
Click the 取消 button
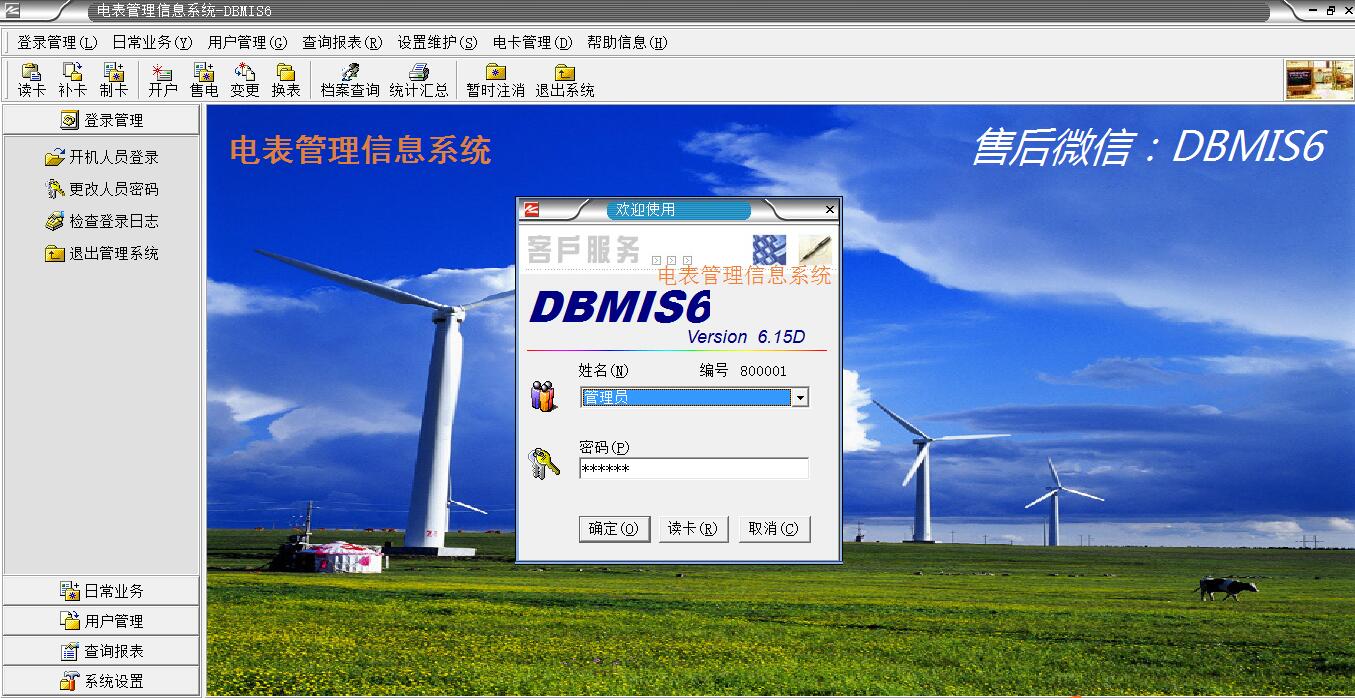pos(774,529)
